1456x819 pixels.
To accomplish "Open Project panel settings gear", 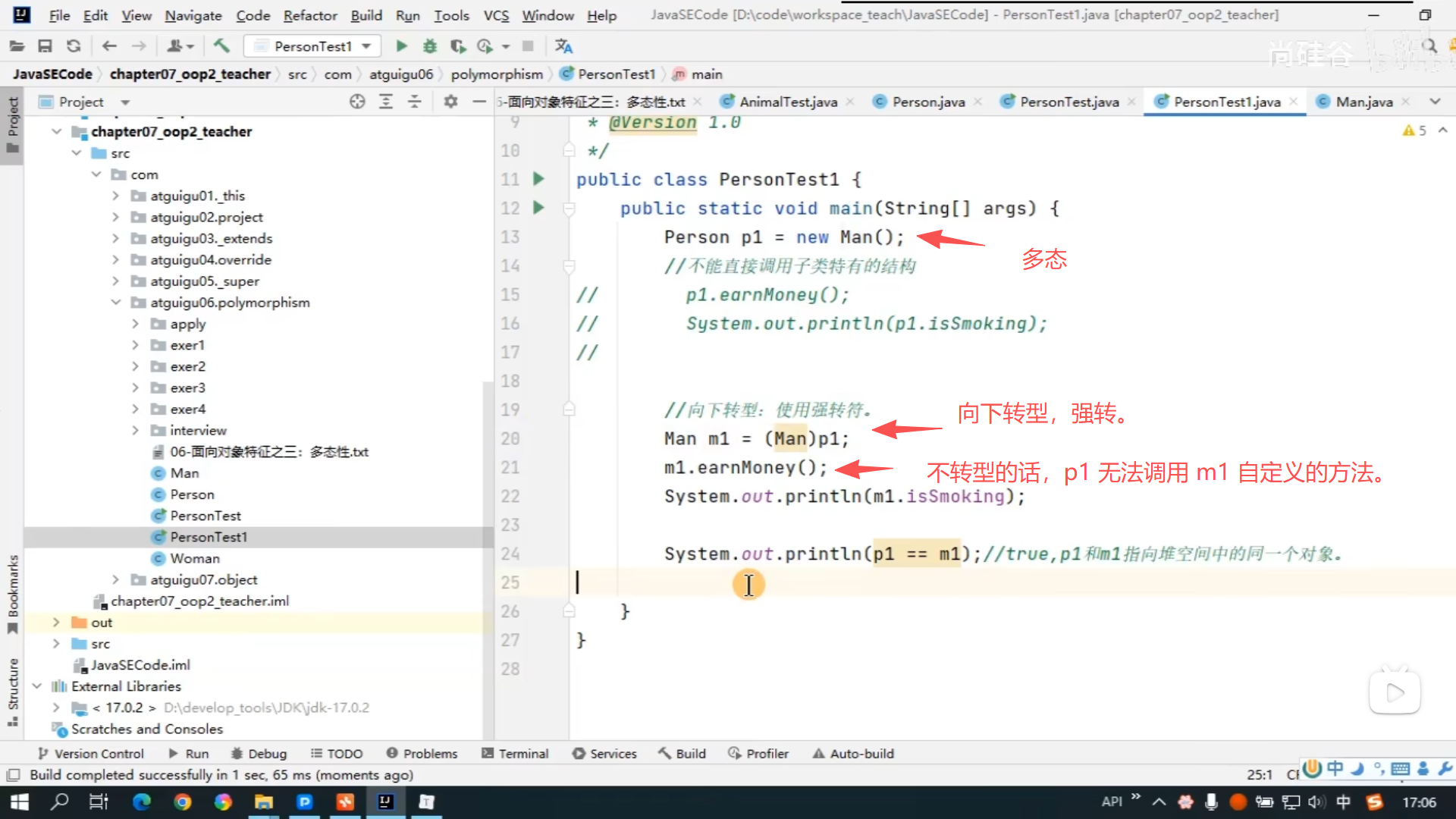I will 450,102.
